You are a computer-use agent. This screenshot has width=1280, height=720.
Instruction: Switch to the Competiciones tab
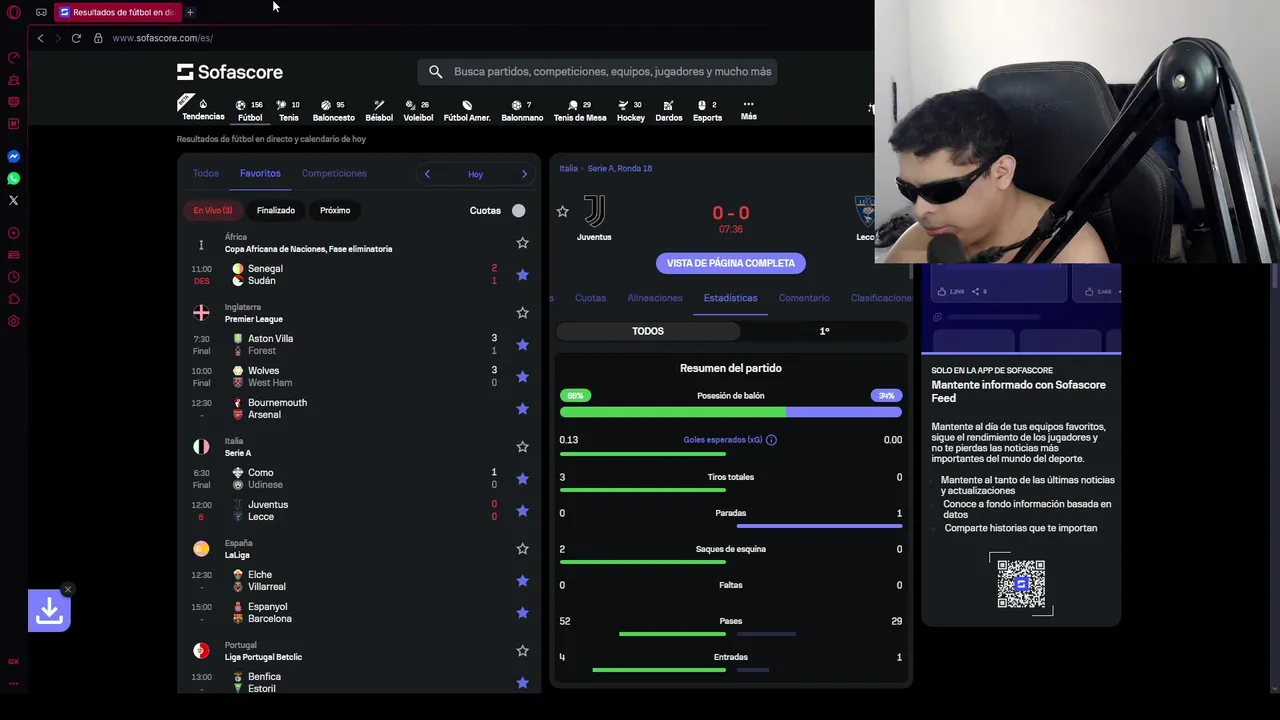[x=334, y=173]
